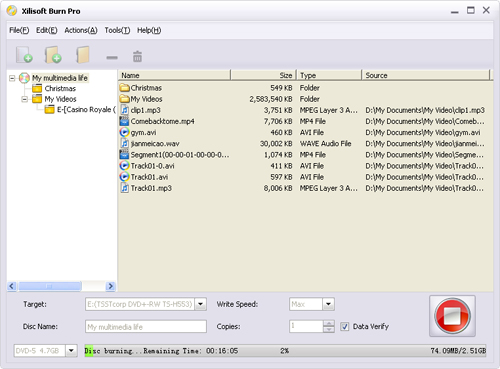500x369 pixels.
Task: Select the Christmas label in the tree
Action: click(x=60, y=89)
